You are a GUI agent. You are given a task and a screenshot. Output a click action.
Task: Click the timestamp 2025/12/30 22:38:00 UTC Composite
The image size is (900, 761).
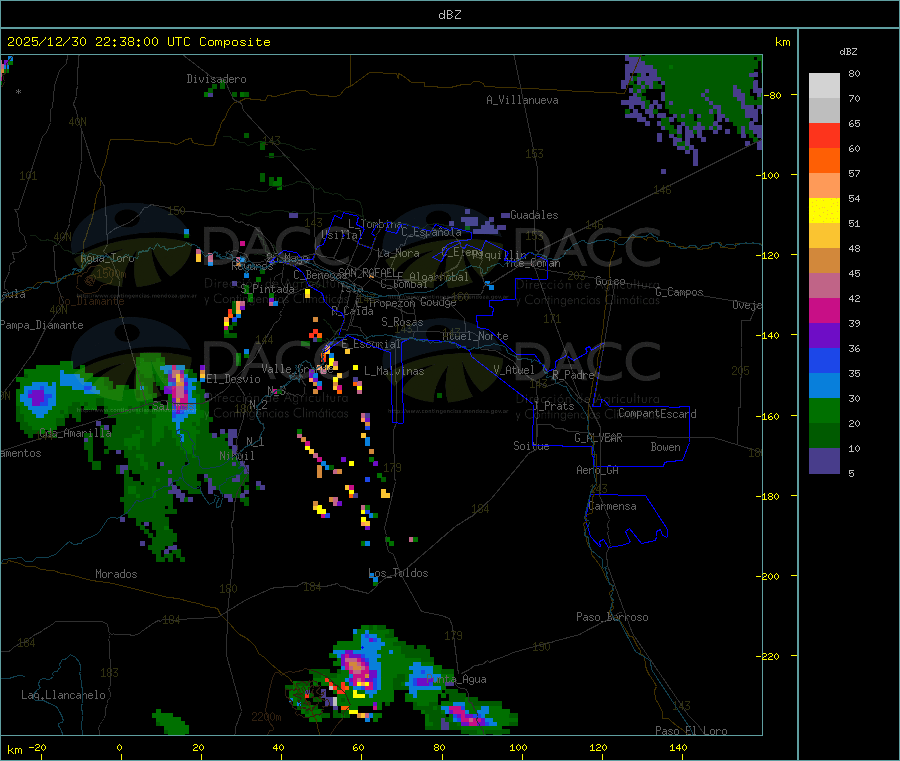coord(138,42)
